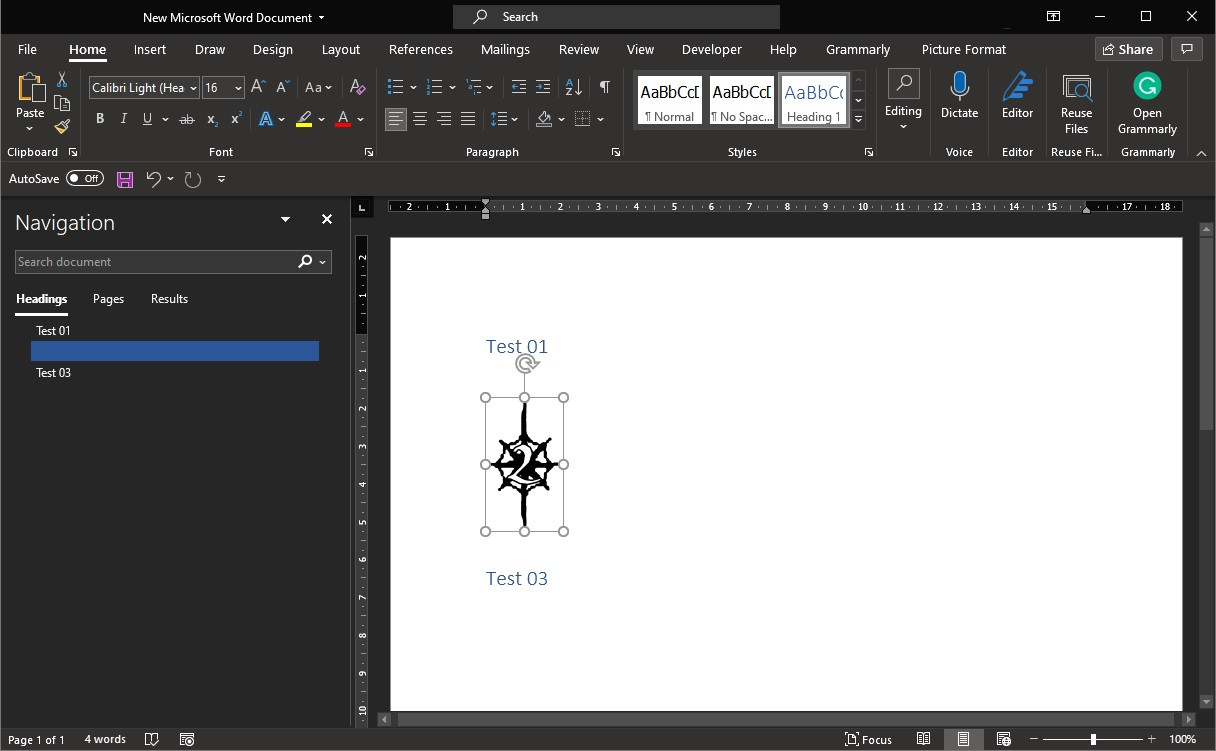Expand the Styles gallery More arrow
1216x751 pixels.
[x=858, y=120]
